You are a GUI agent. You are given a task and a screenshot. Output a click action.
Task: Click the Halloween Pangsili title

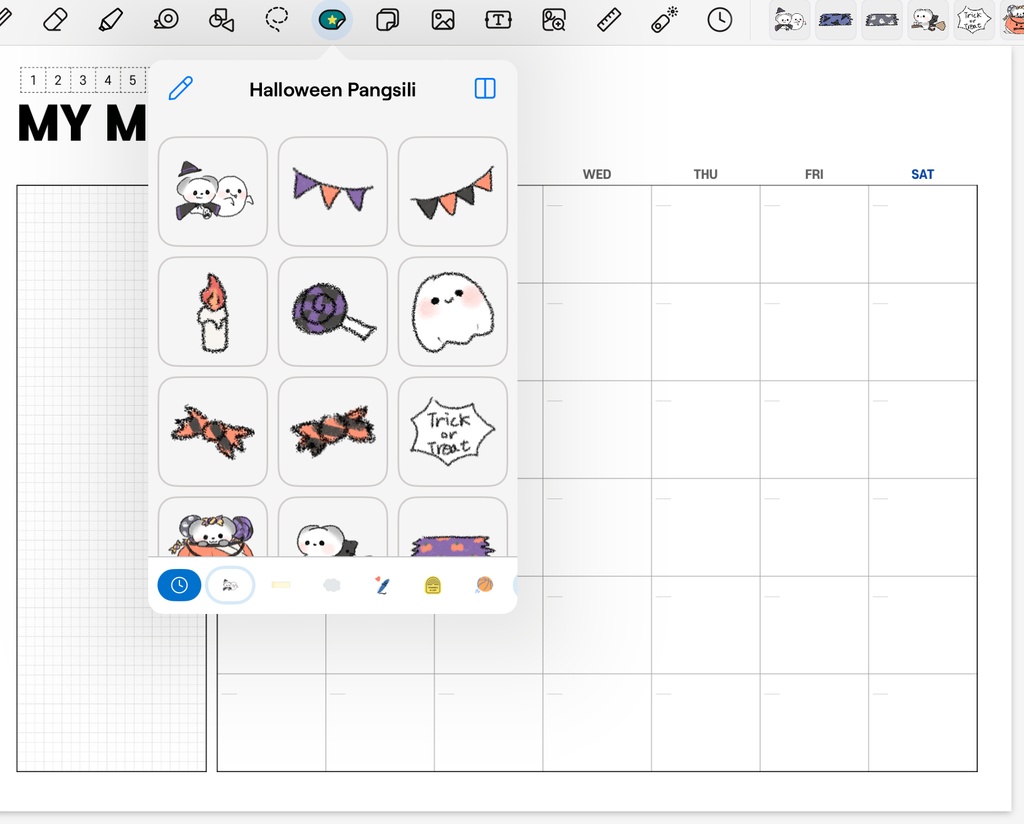[332, 89]
